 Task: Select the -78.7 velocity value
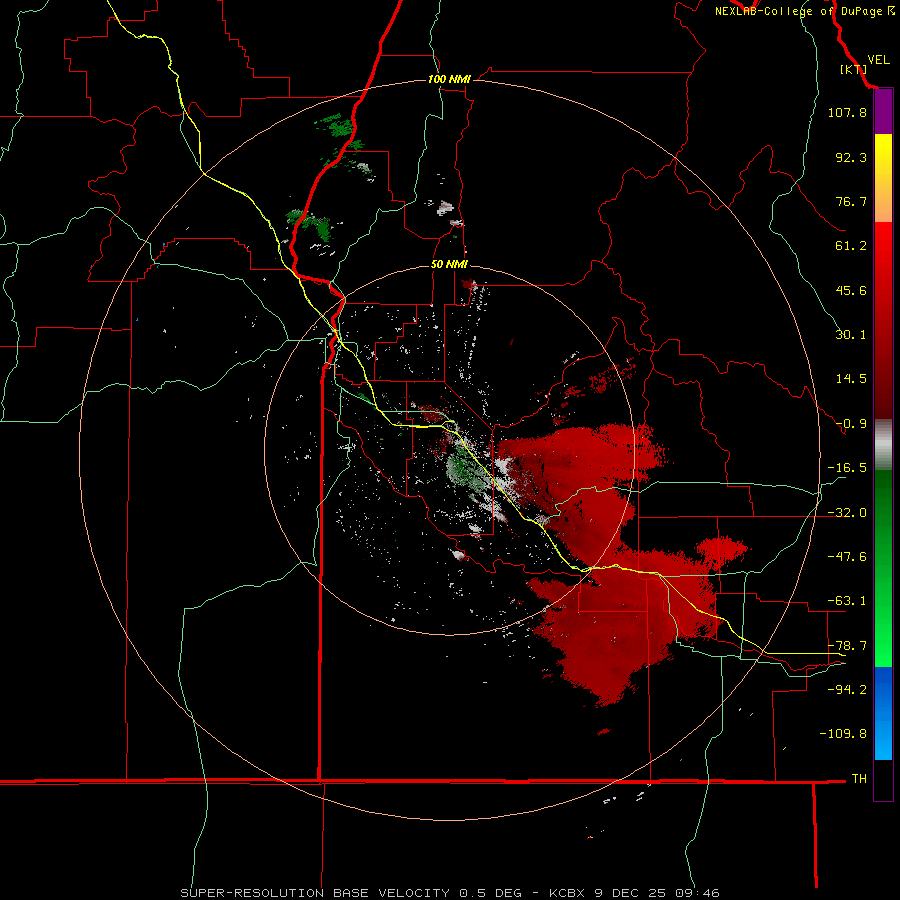point(847,646)
